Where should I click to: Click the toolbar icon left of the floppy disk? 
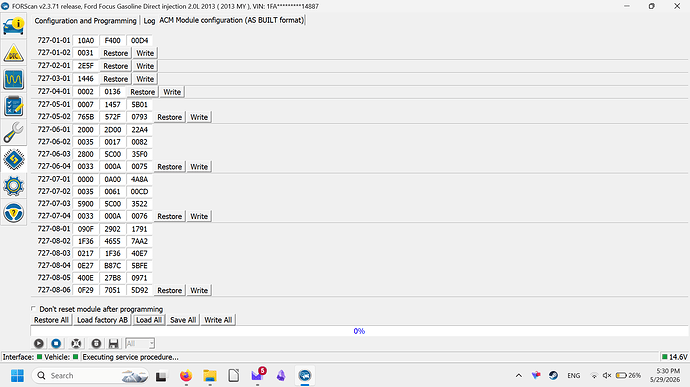[96, 343]
